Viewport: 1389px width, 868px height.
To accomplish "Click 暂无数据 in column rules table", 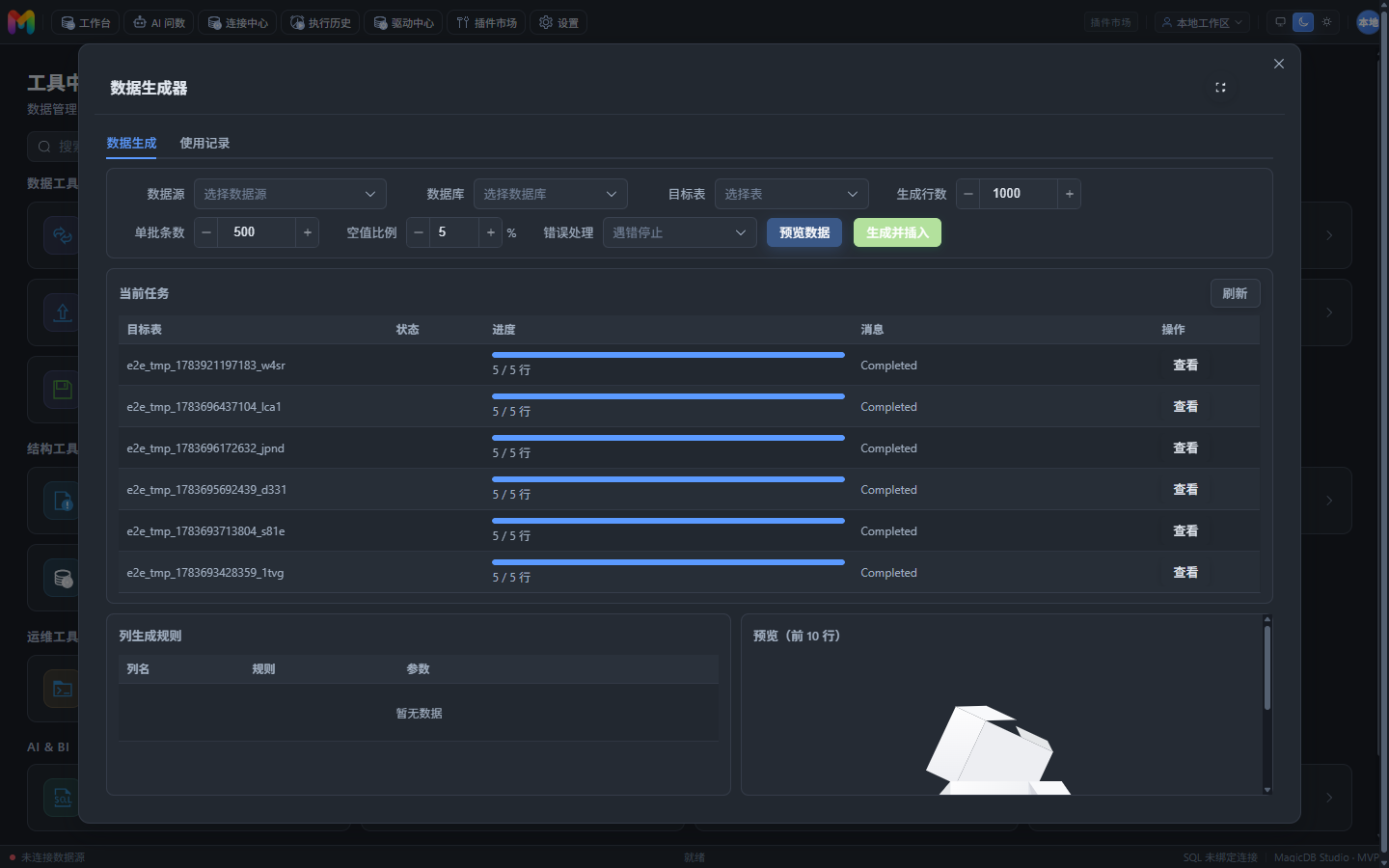I will point(419,714).
